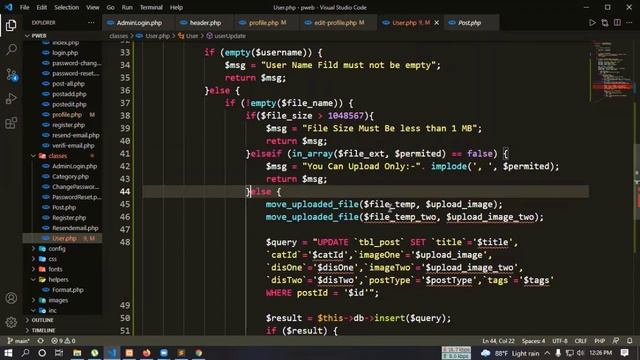Open the Extensions view
This screenshot has height=360, width=640.
pyautogui.click(x=11, y=123)
